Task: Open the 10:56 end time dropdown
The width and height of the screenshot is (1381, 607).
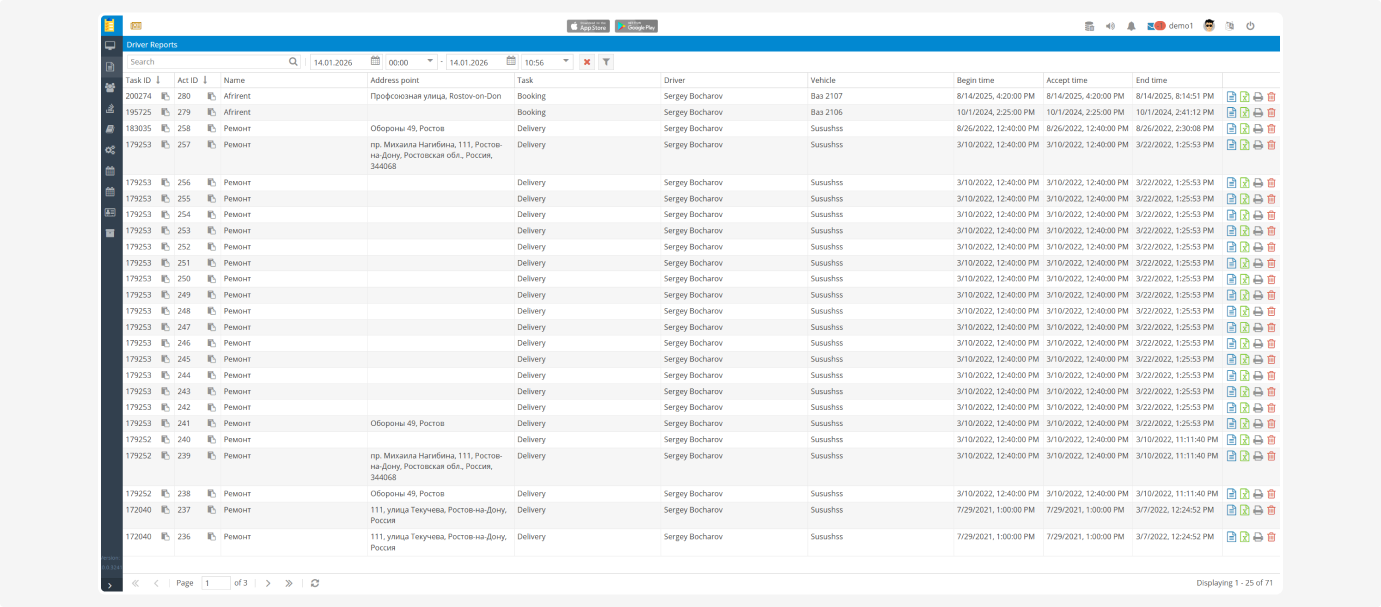Action: (x=566, y=62)
